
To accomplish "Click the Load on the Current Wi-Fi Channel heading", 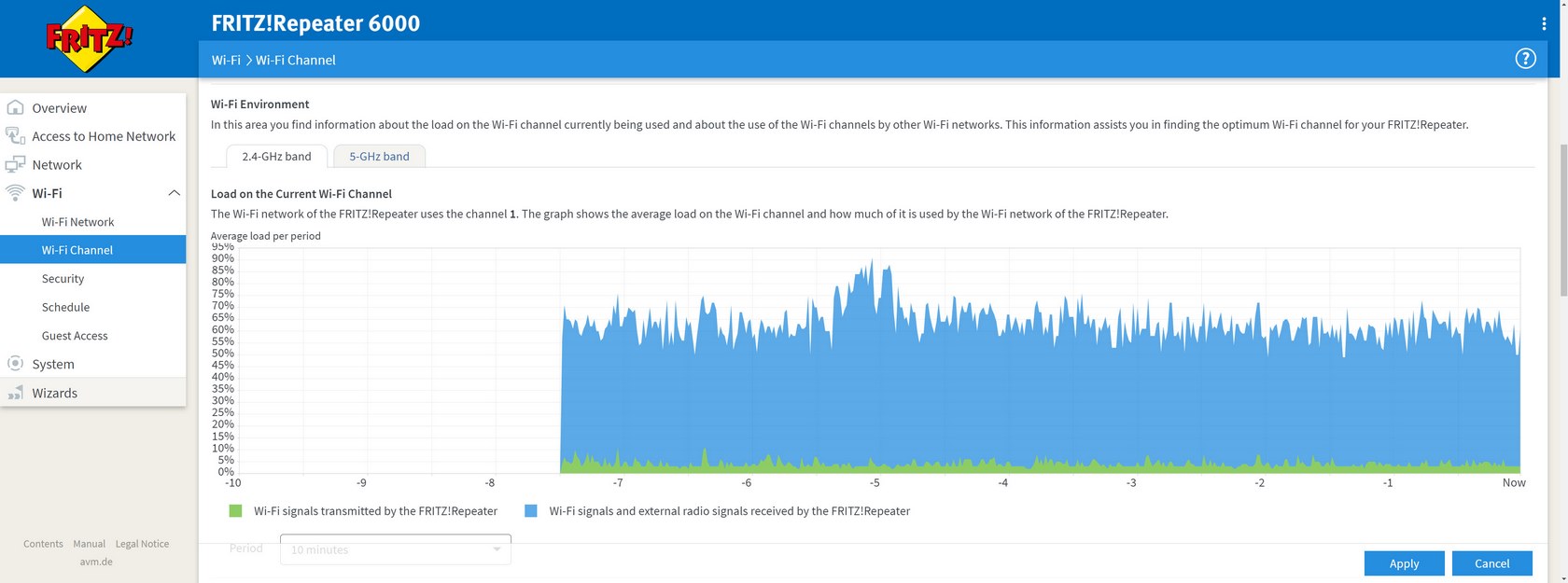I will (301, 194).
